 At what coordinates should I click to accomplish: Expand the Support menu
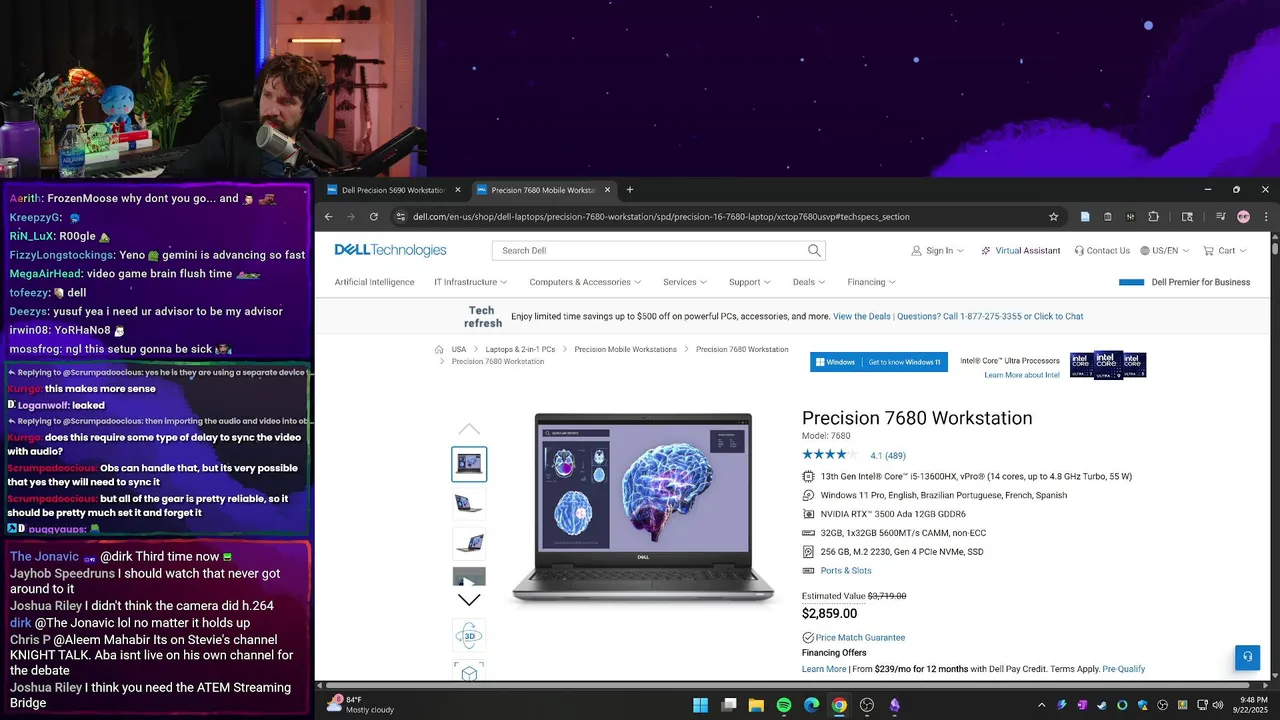point(750,282)
